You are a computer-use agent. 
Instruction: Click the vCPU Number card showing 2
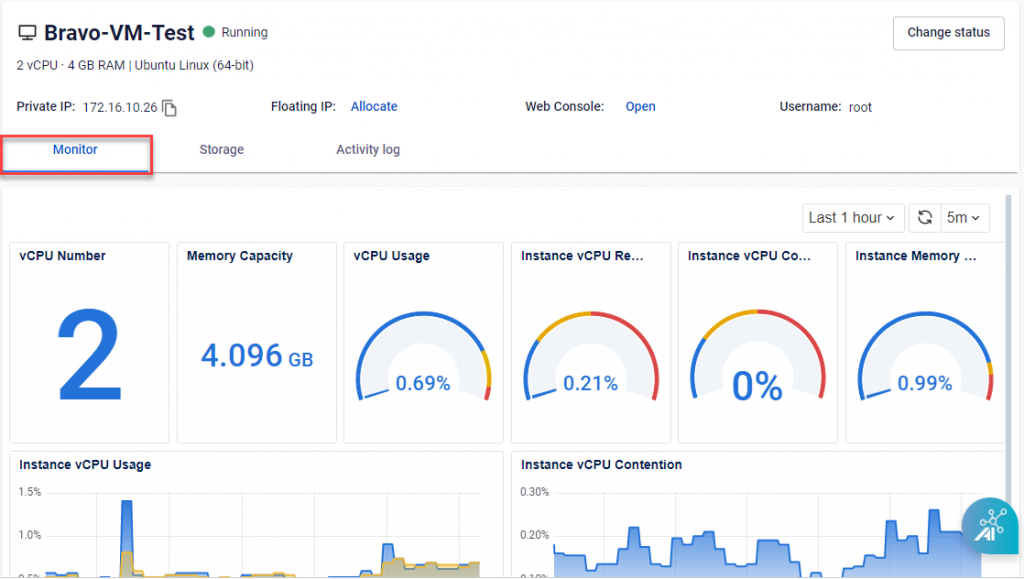click(88, 345)
